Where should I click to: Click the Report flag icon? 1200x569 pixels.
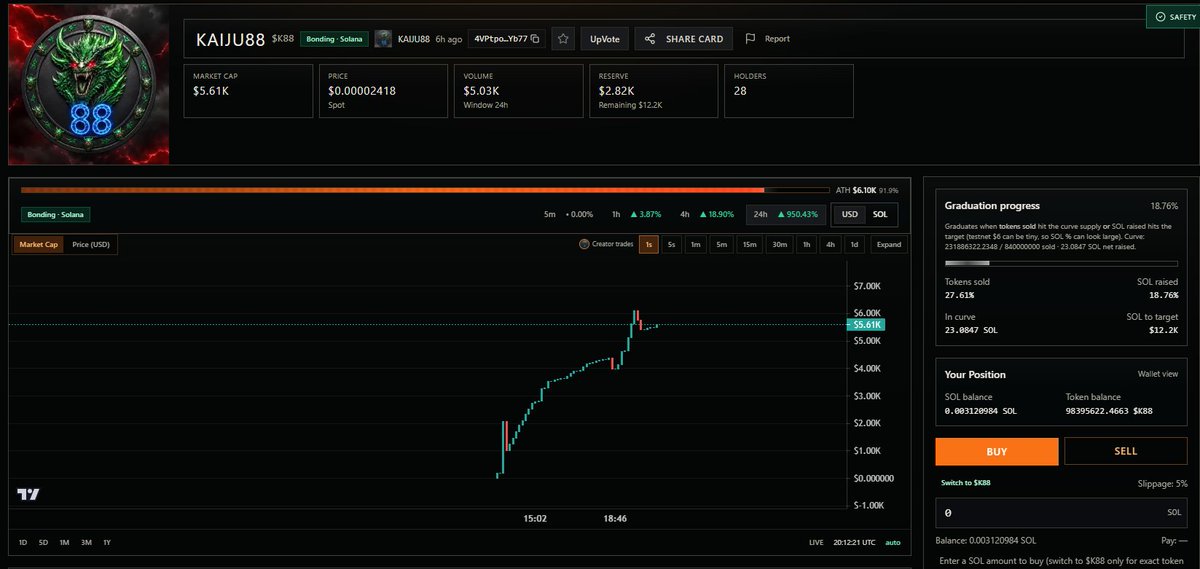[750, 39]
